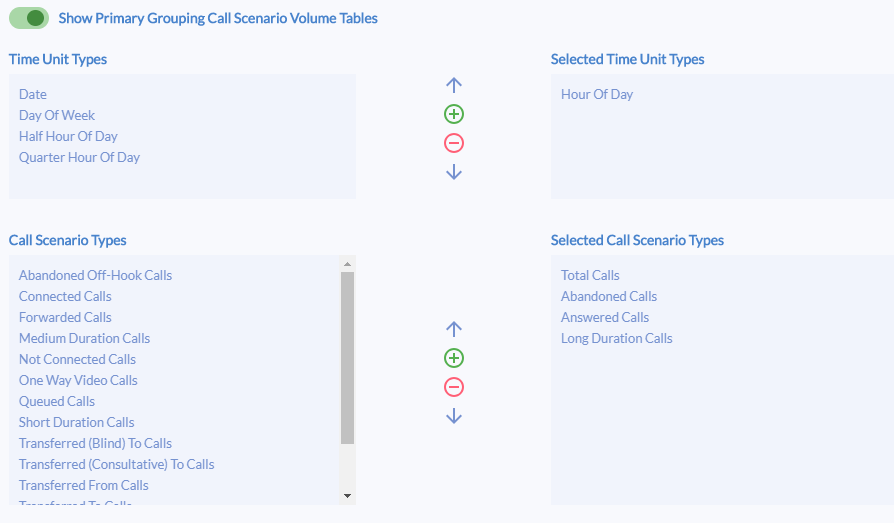Viewport: 894px width, 523px height.
Task: Click green plus icon for Time Unit Types
Action: tap(454, 114)
